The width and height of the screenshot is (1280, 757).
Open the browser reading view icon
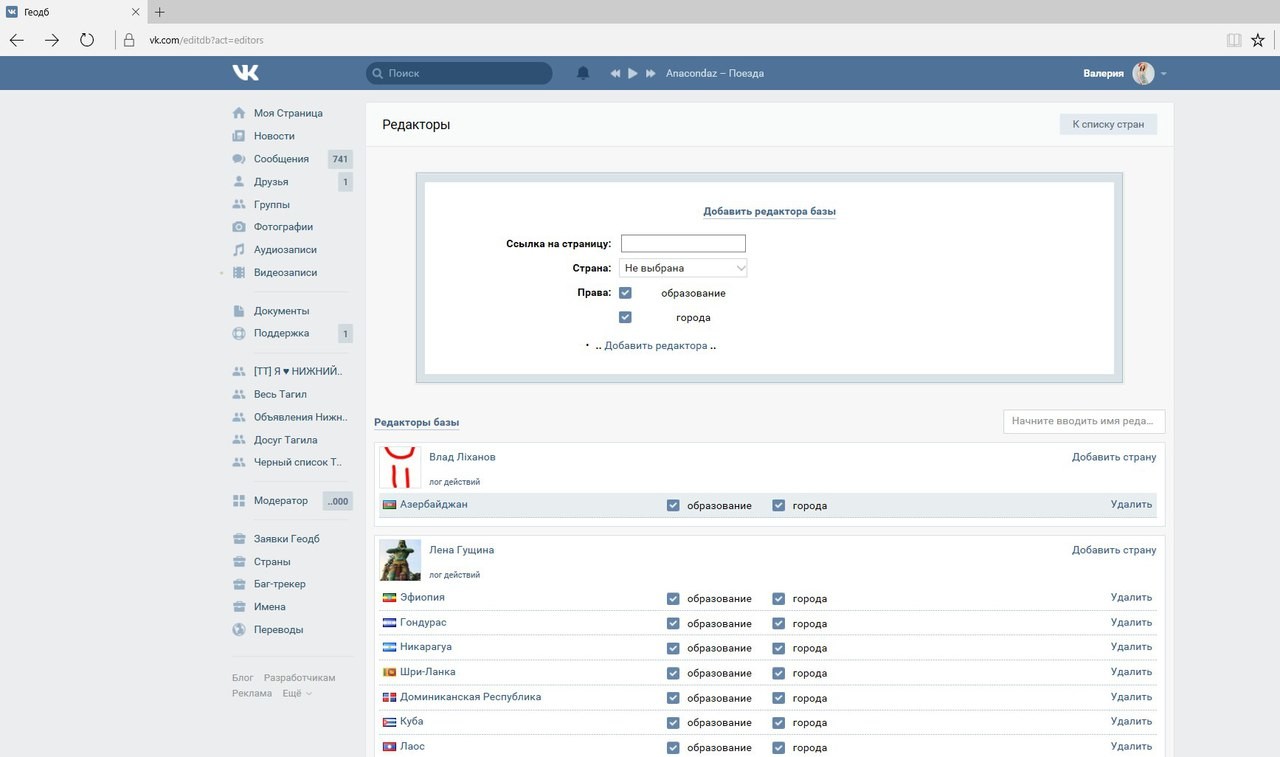(x=1234, y=40)
